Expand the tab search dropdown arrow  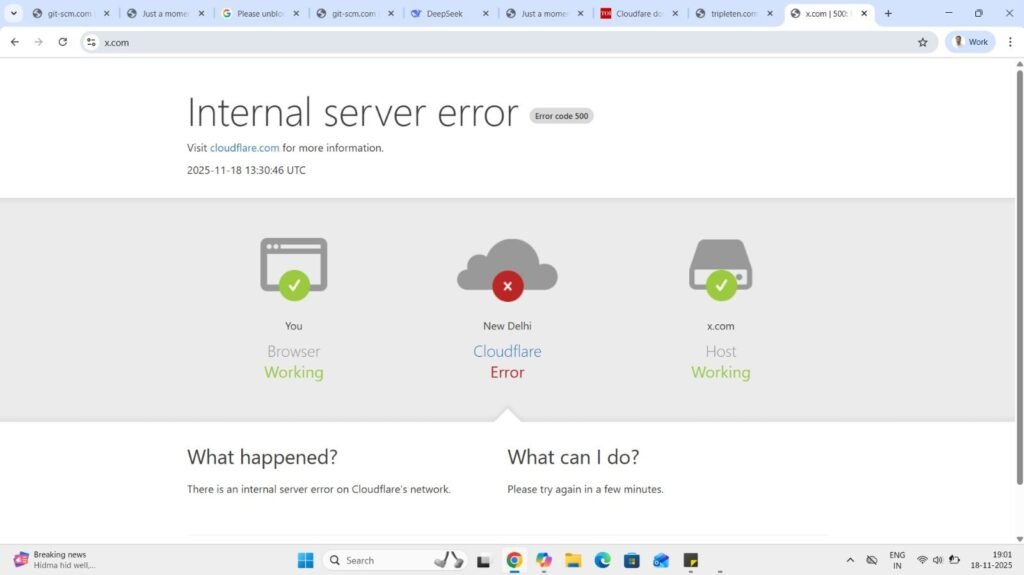point(14,14)
